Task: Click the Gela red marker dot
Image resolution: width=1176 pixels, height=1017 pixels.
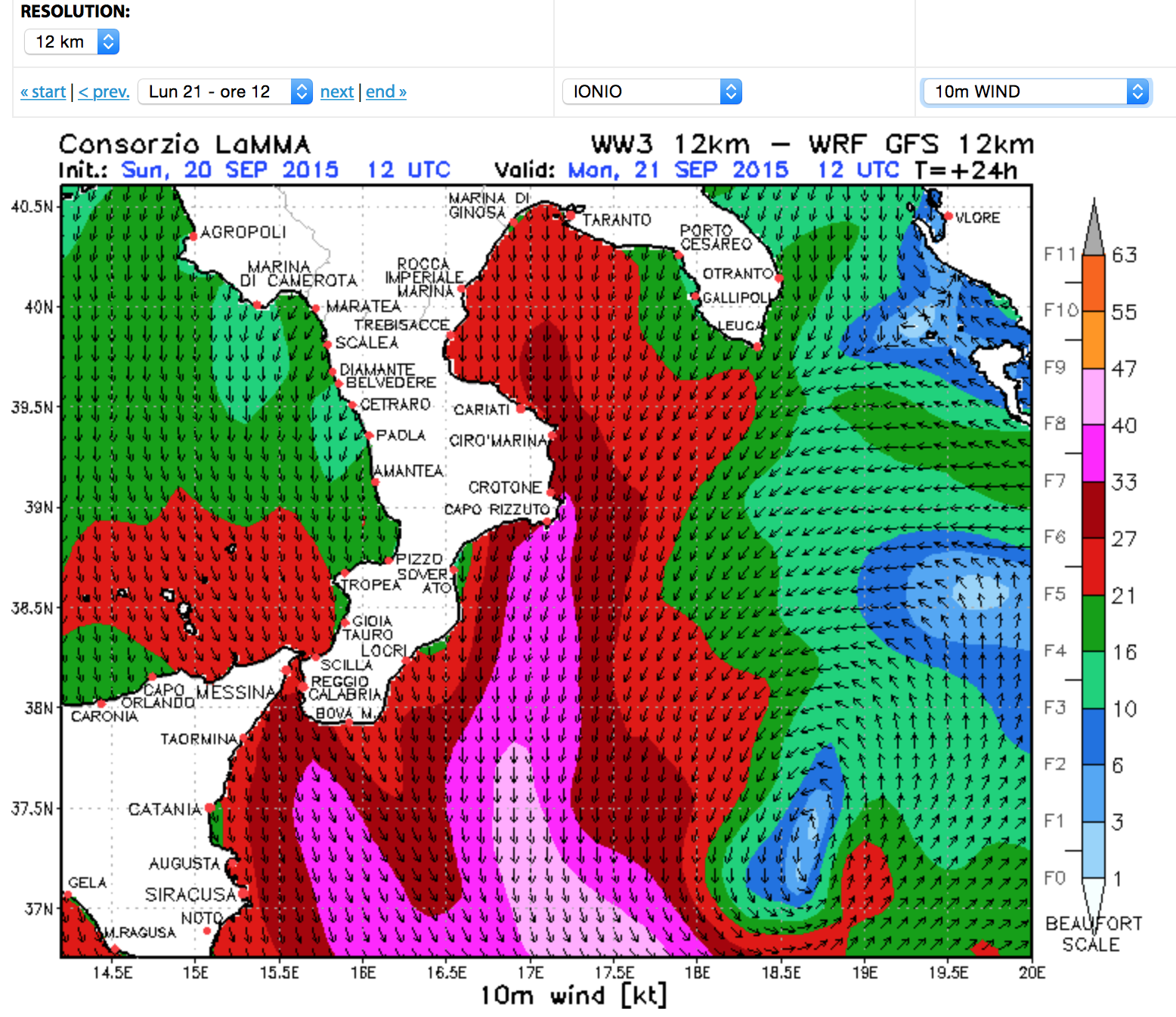Action: point(68,895)
